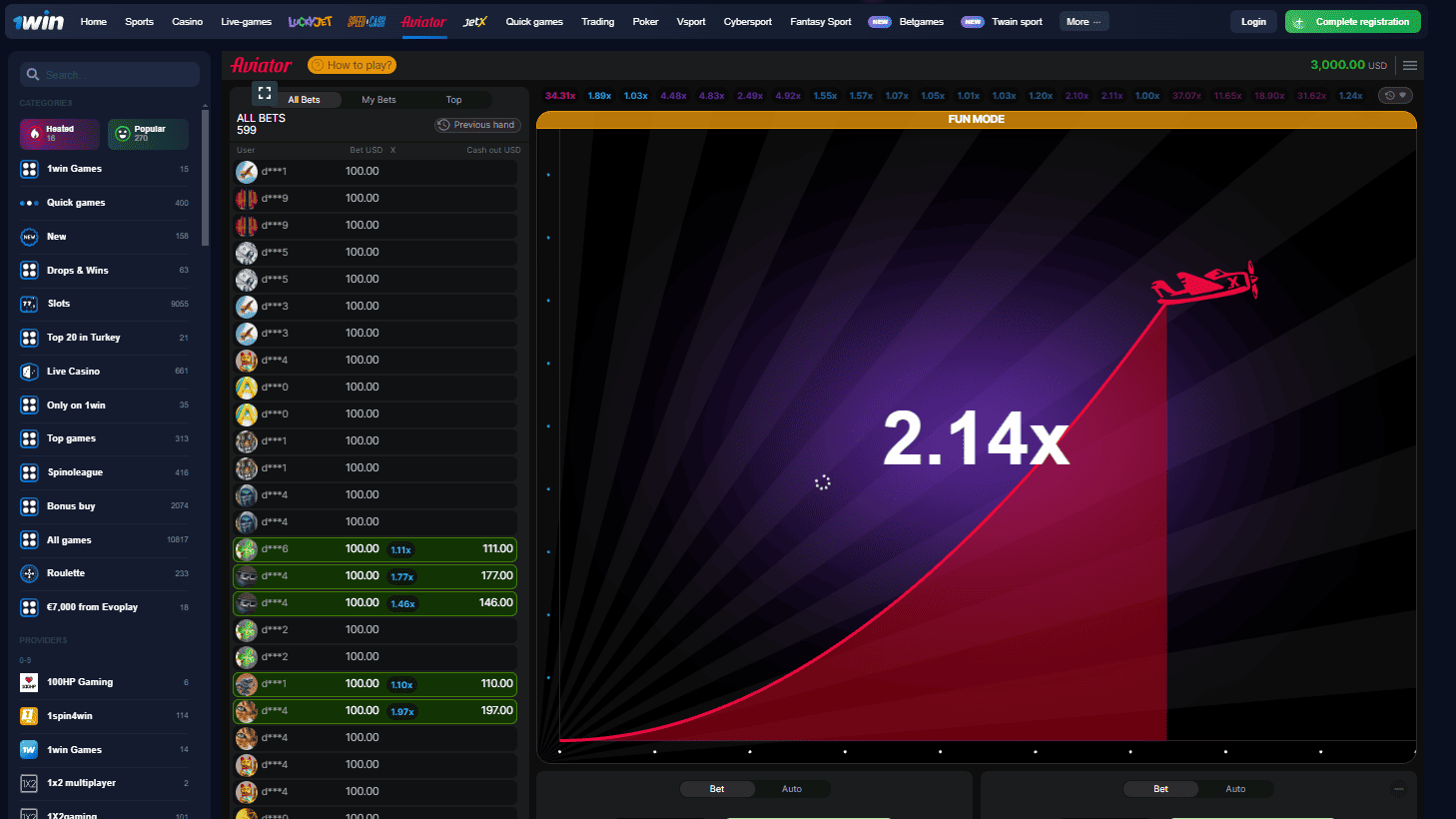Open the How to play? guide
Image resolution: width=1456 pixels, height=819 pixels.
point(352,65)
